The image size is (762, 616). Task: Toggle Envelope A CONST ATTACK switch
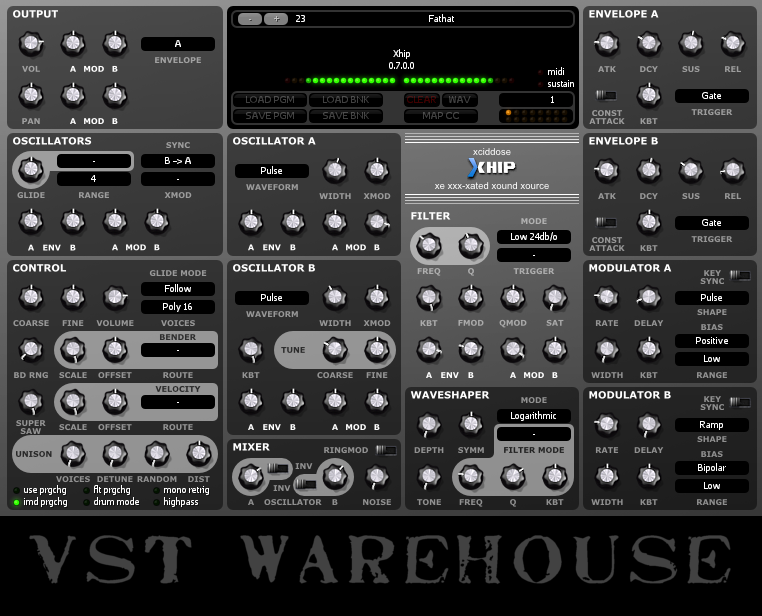click(x=606, y=95)
